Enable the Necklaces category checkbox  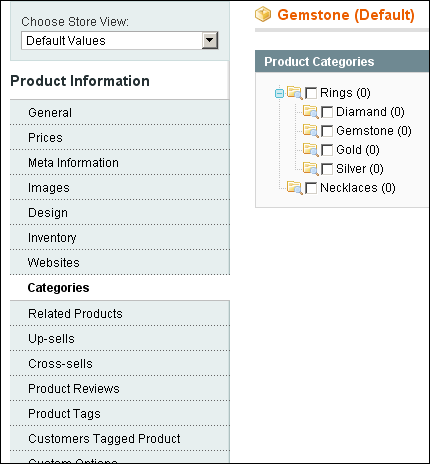click(311, 188)
